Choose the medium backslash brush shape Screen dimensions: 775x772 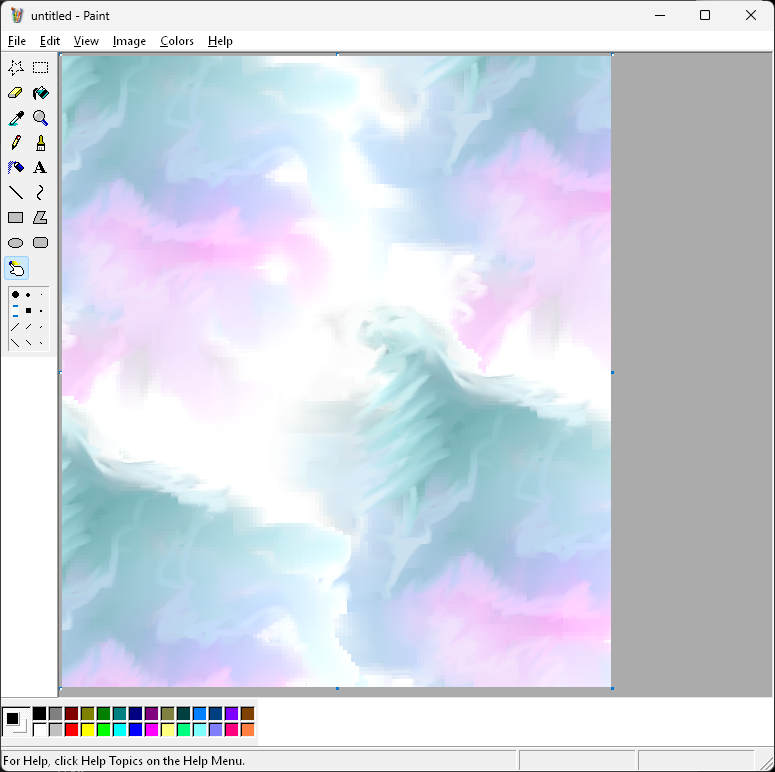[28, 343]
